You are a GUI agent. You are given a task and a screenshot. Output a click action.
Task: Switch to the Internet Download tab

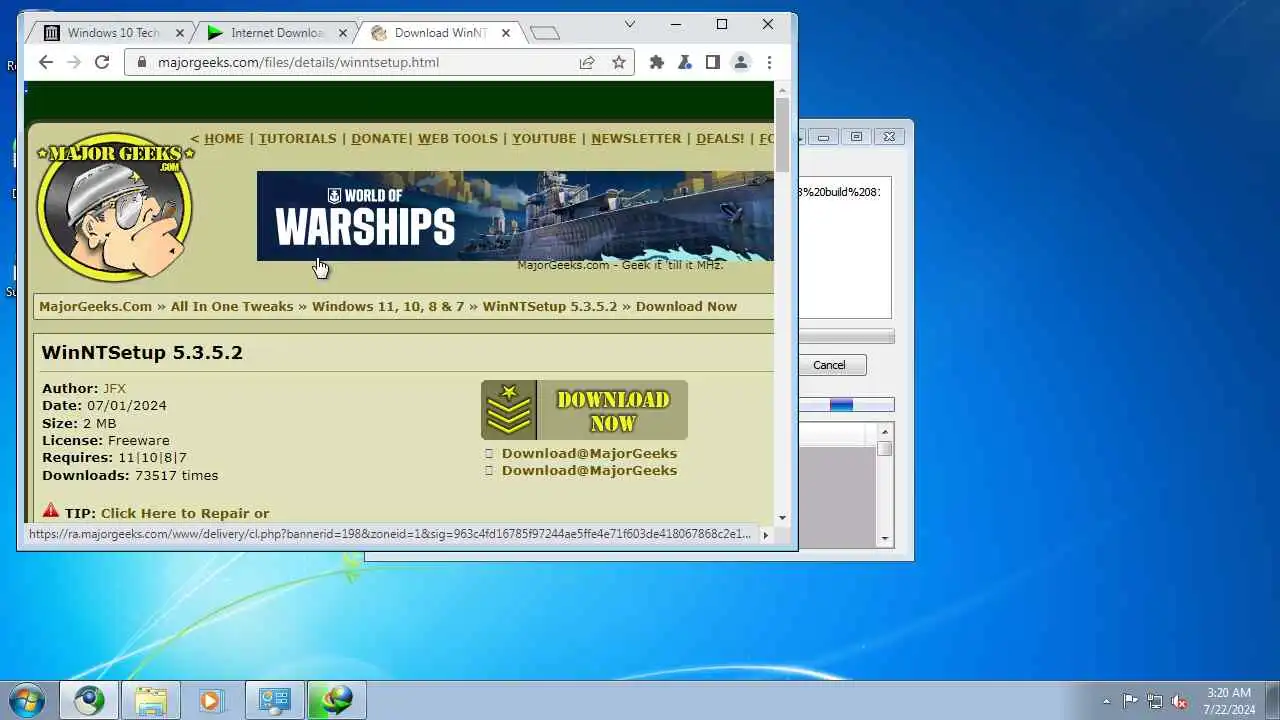tap(275, 33)
